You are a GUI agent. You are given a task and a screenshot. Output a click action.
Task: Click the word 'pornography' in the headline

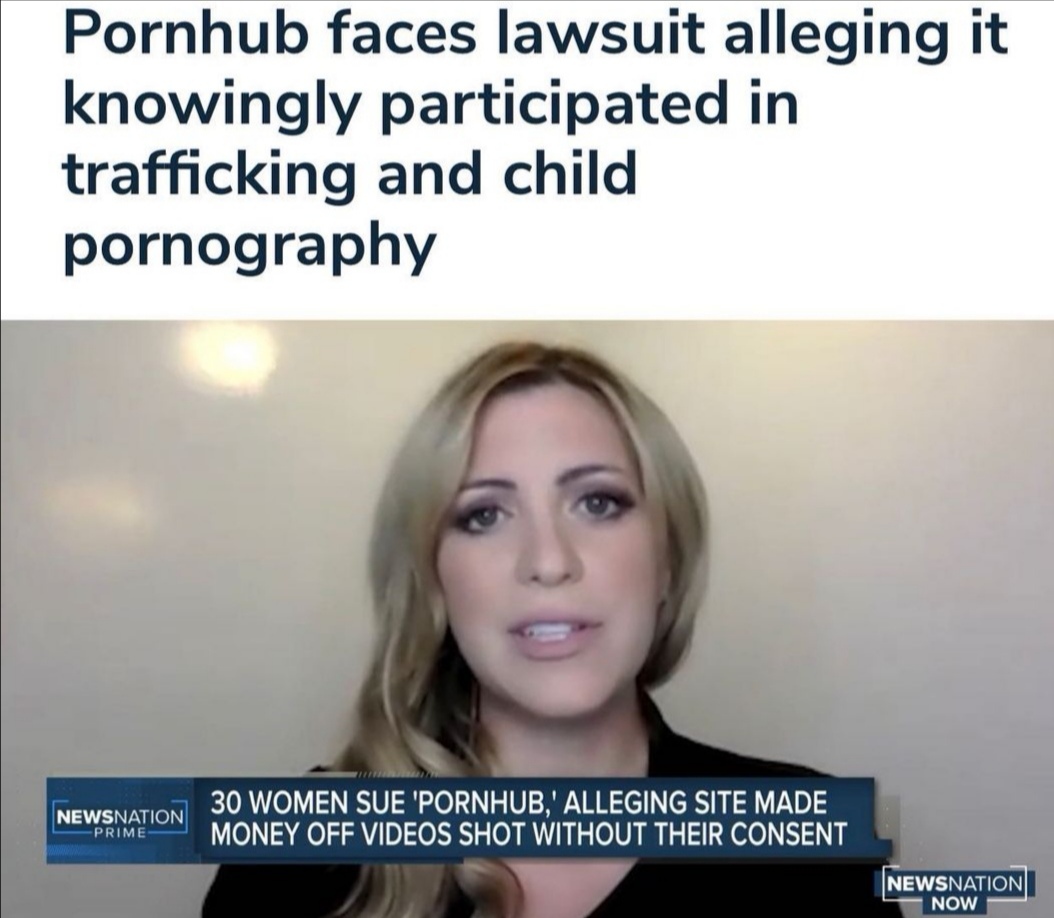[249, 245]
